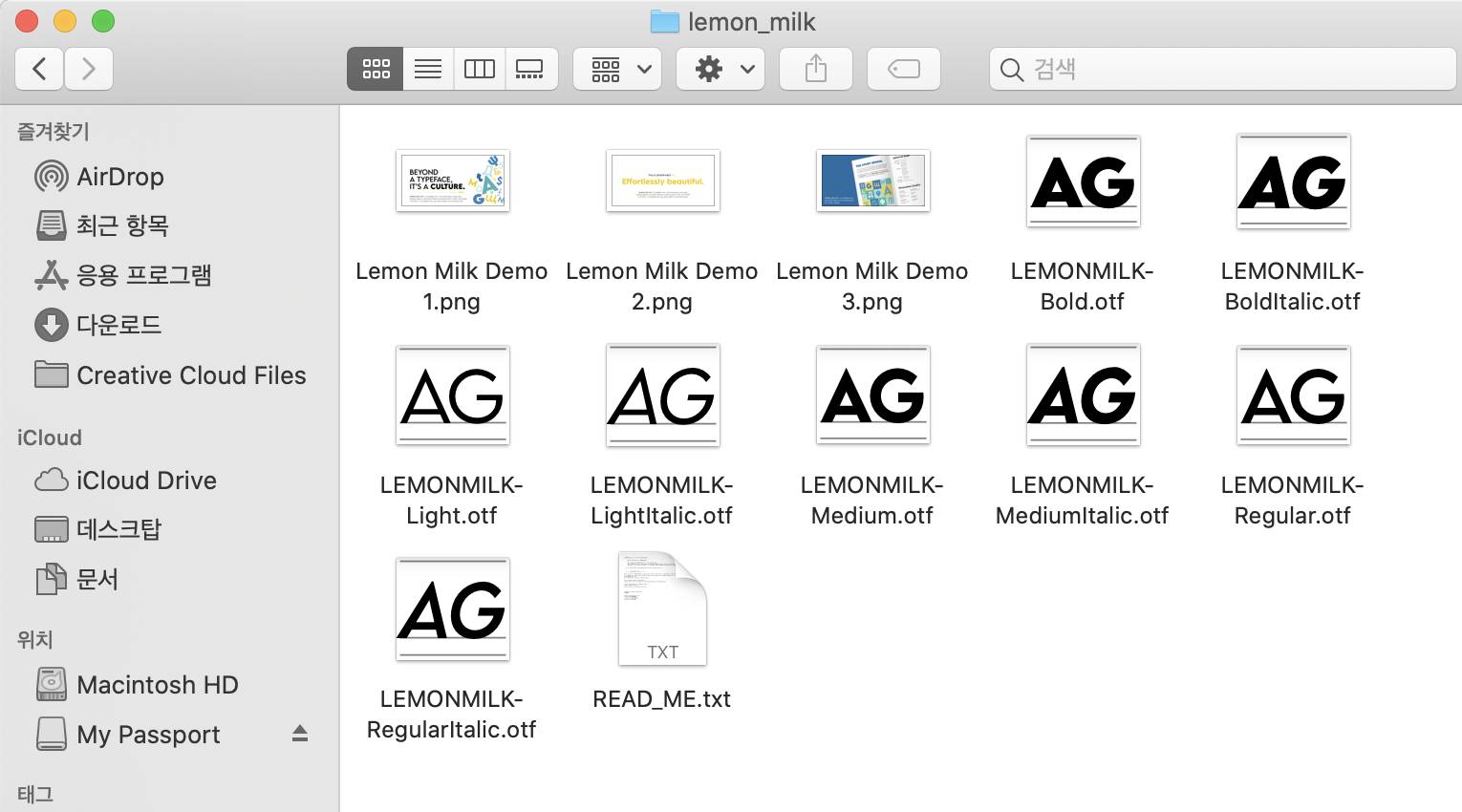Select Lemon Milk Demo 3.png thumbnail

[873, 181]
